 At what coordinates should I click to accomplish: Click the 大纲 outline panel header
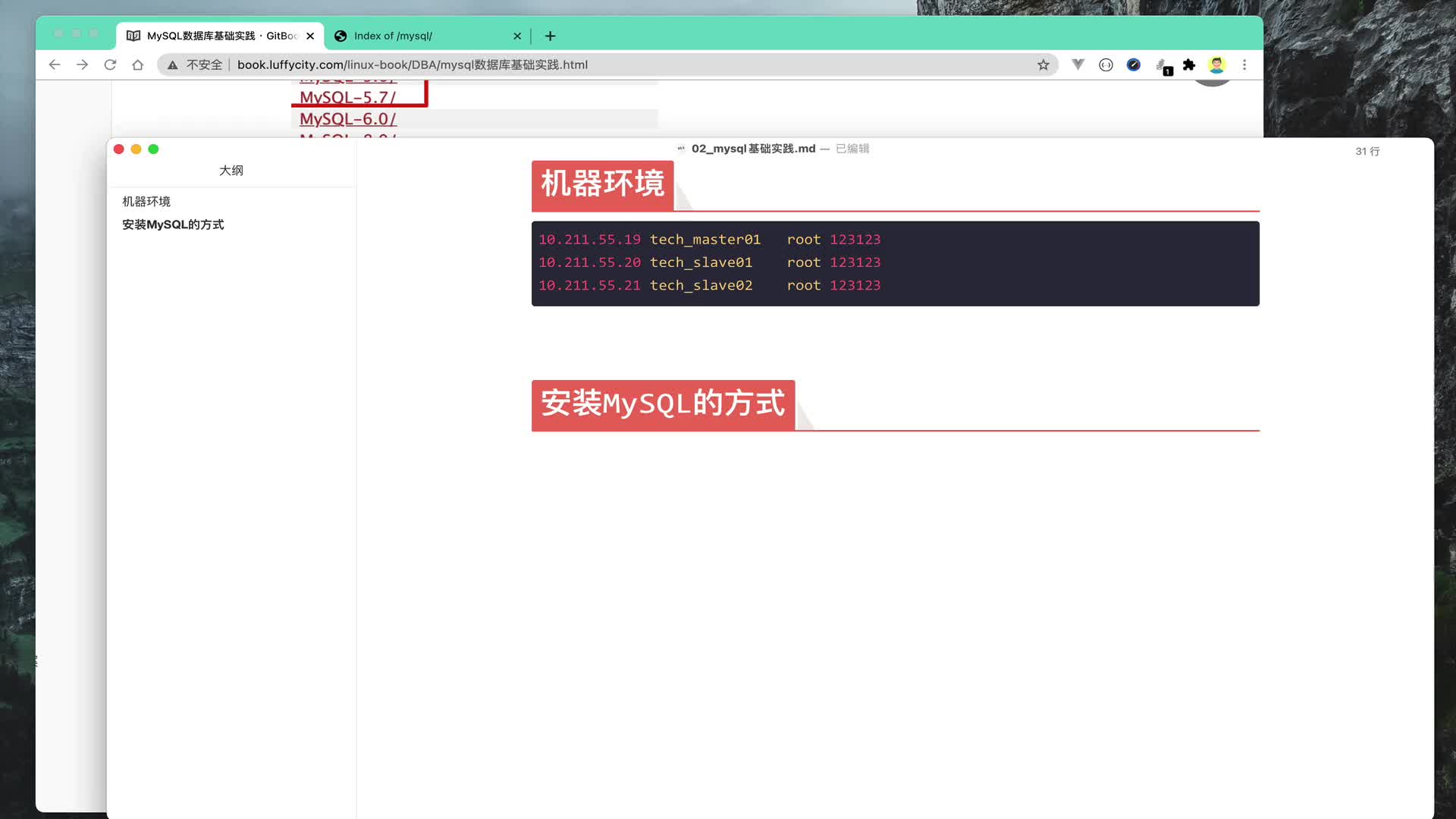tap(231, 171)
